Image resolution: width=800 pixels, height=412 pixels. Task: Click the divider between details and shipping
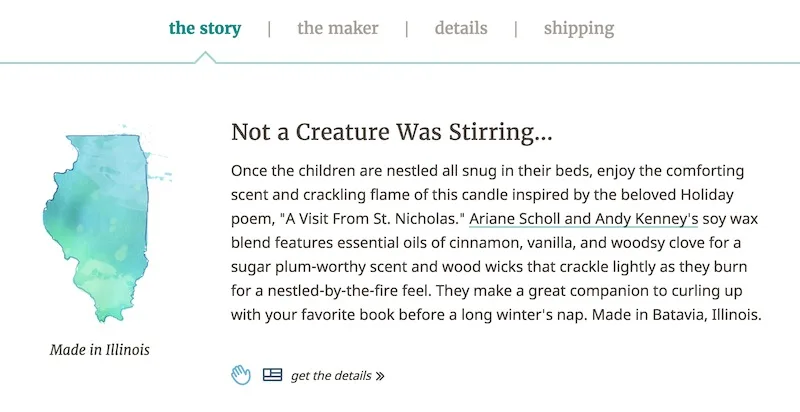click(516, 28)
